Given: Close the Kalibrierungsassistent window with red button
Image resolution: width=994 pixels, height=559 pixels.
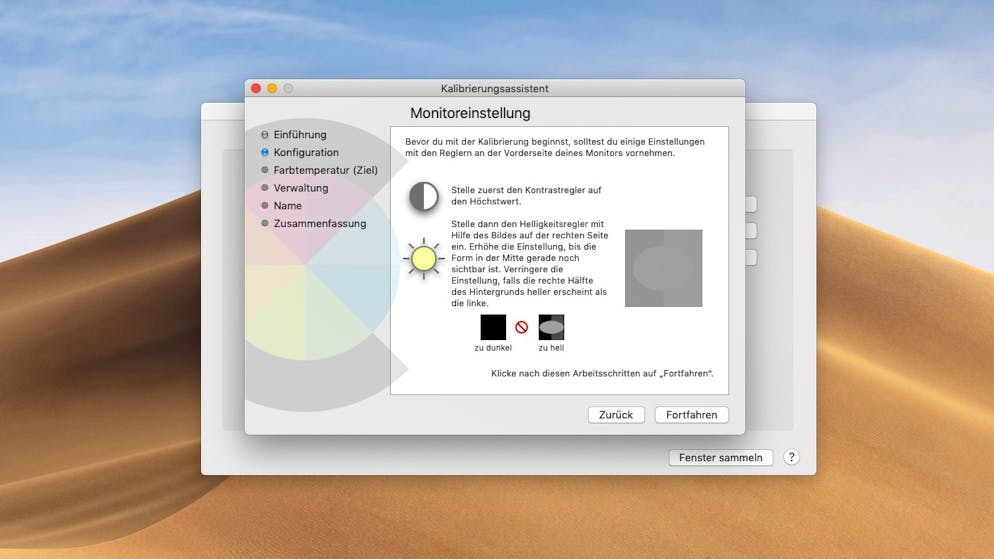Looking at the screenshot, I should tap(256, 88).
